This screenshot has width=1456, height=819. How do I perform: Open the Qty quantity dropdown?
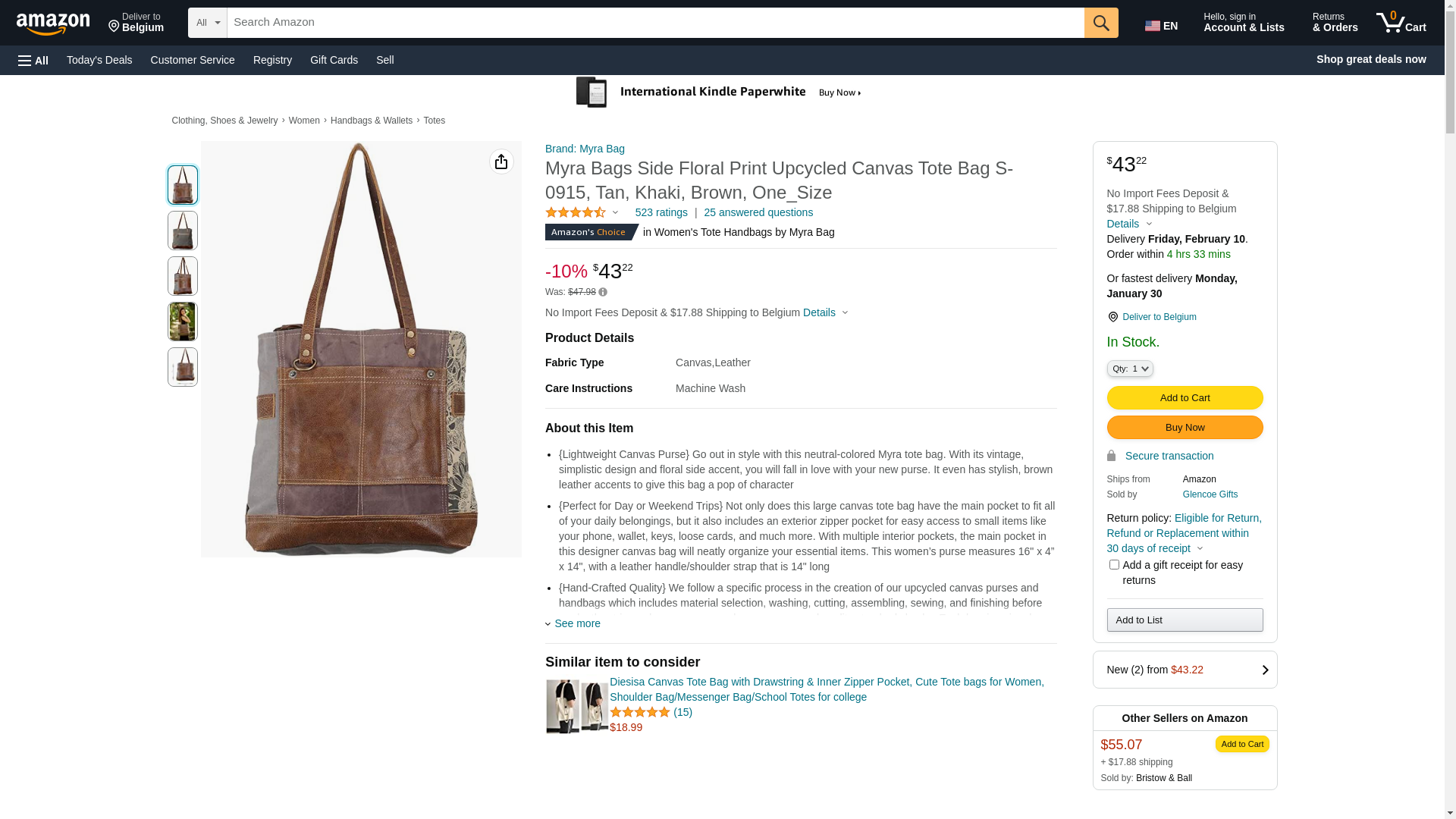coord(1130,369)
